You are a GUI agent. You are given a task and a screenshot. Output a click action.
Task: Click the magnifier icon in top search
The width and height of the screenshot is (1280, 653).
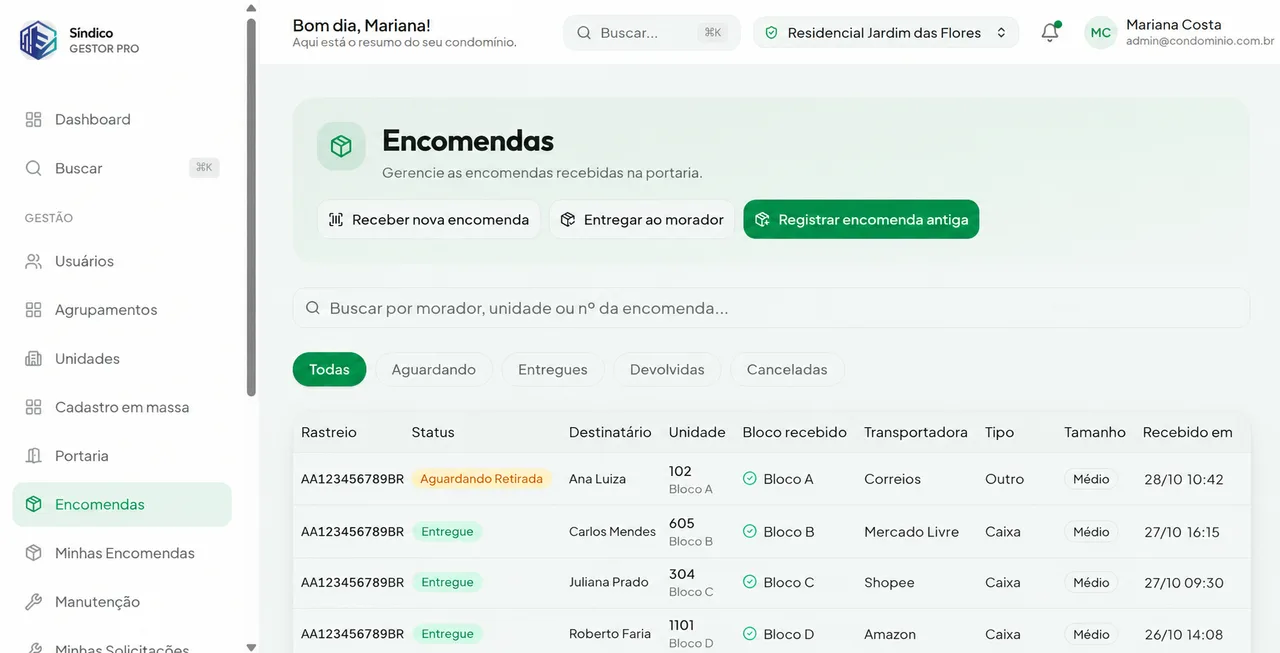coord(584,33)
